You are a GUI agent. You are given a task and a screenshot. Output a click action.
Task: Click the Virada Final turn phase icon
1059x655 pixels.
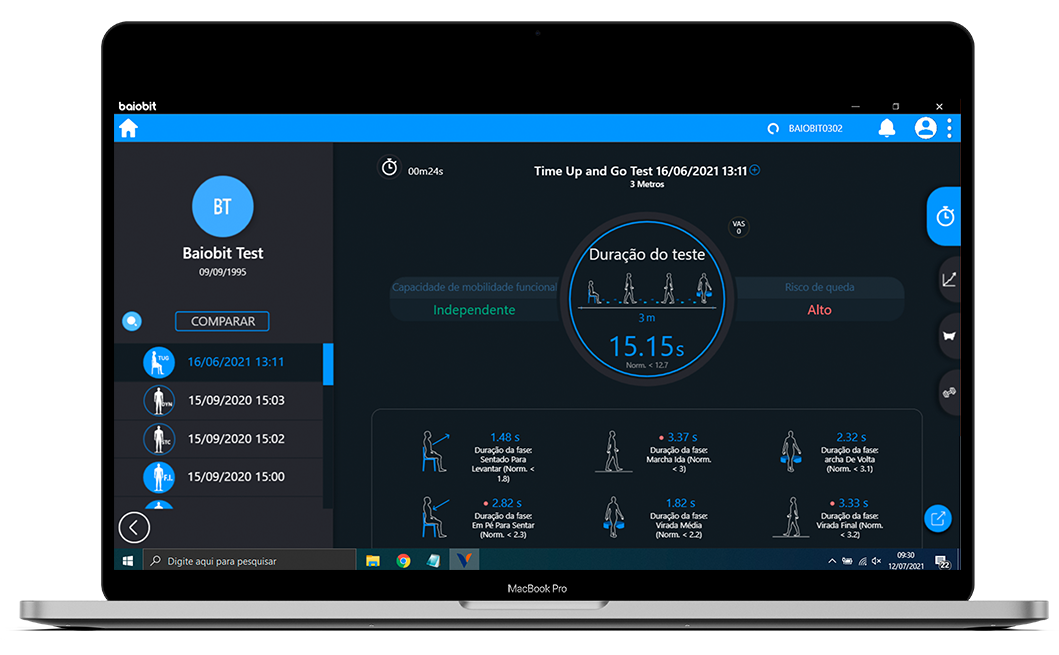click(791, 517)
